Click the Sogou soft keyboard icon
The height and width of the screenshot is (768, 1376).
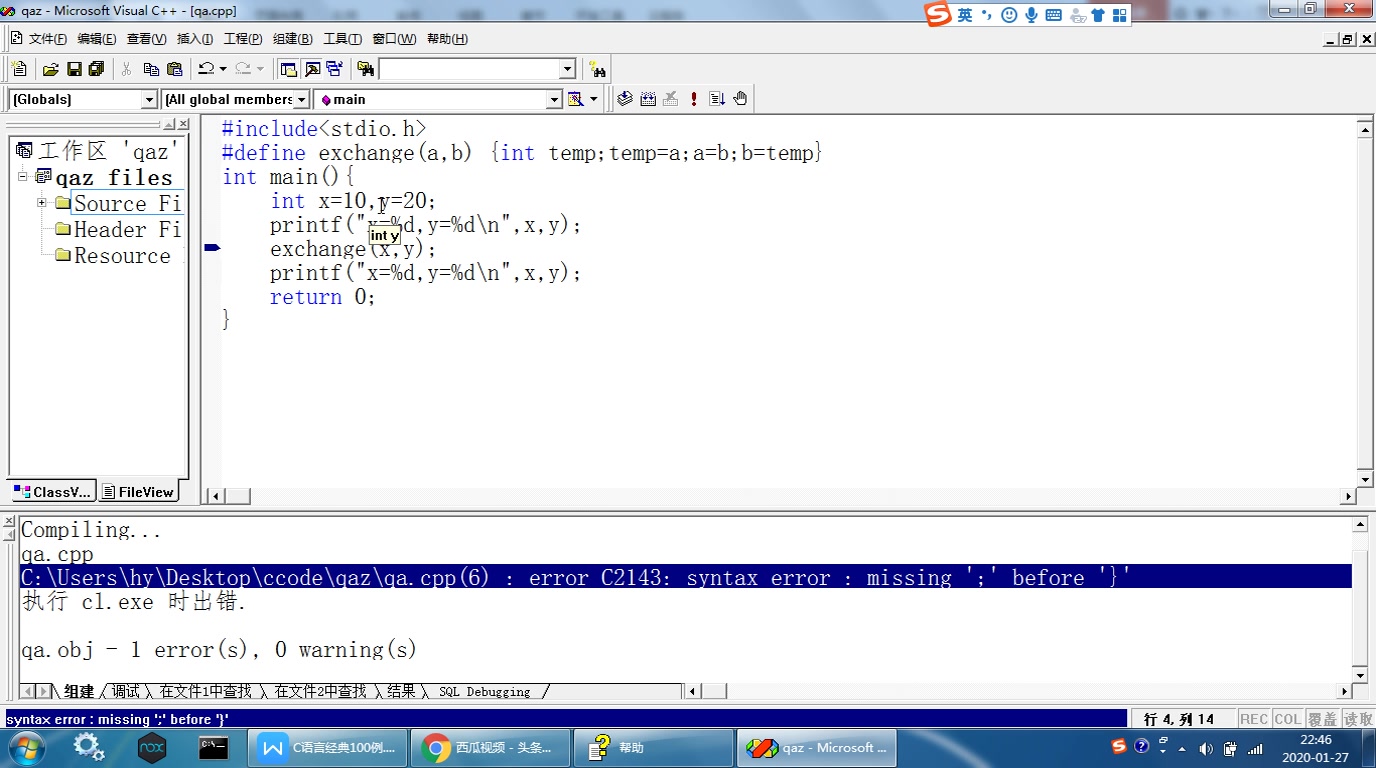point(1054,14)
